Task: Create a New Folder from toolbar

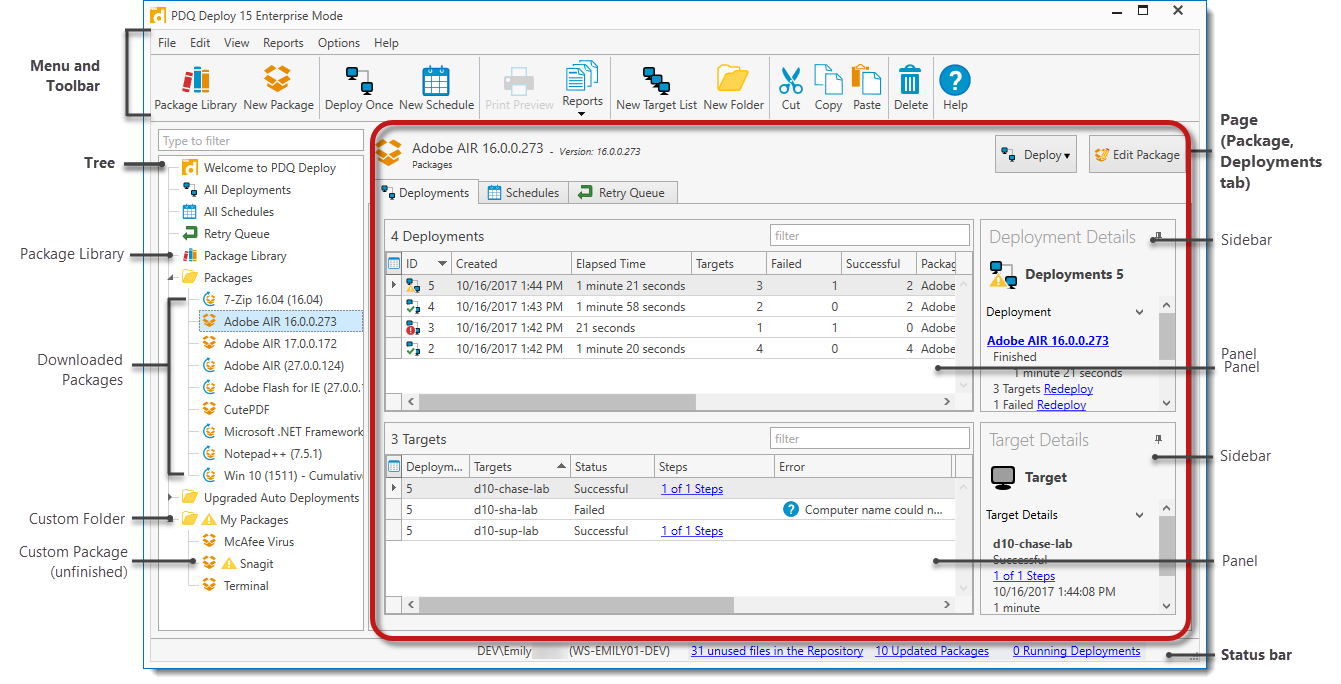Action: [733, 80]
